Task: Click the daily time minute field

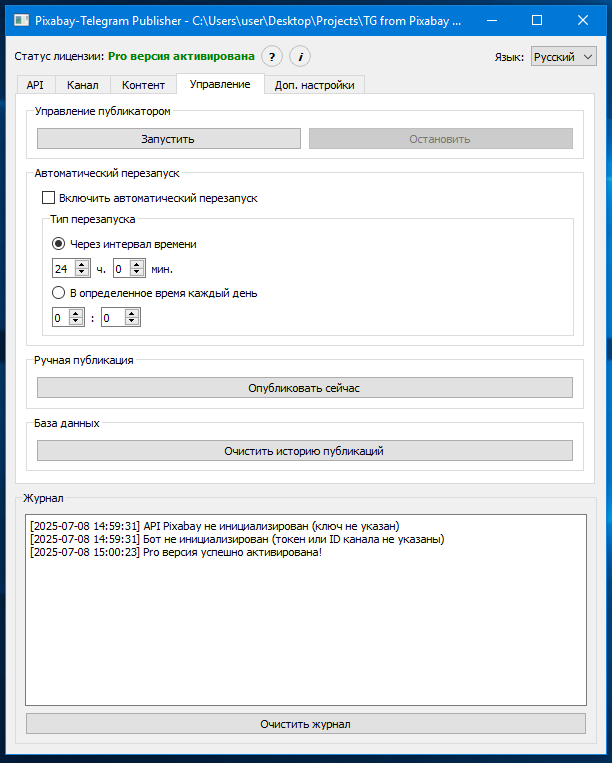Action: click(113, 318)
